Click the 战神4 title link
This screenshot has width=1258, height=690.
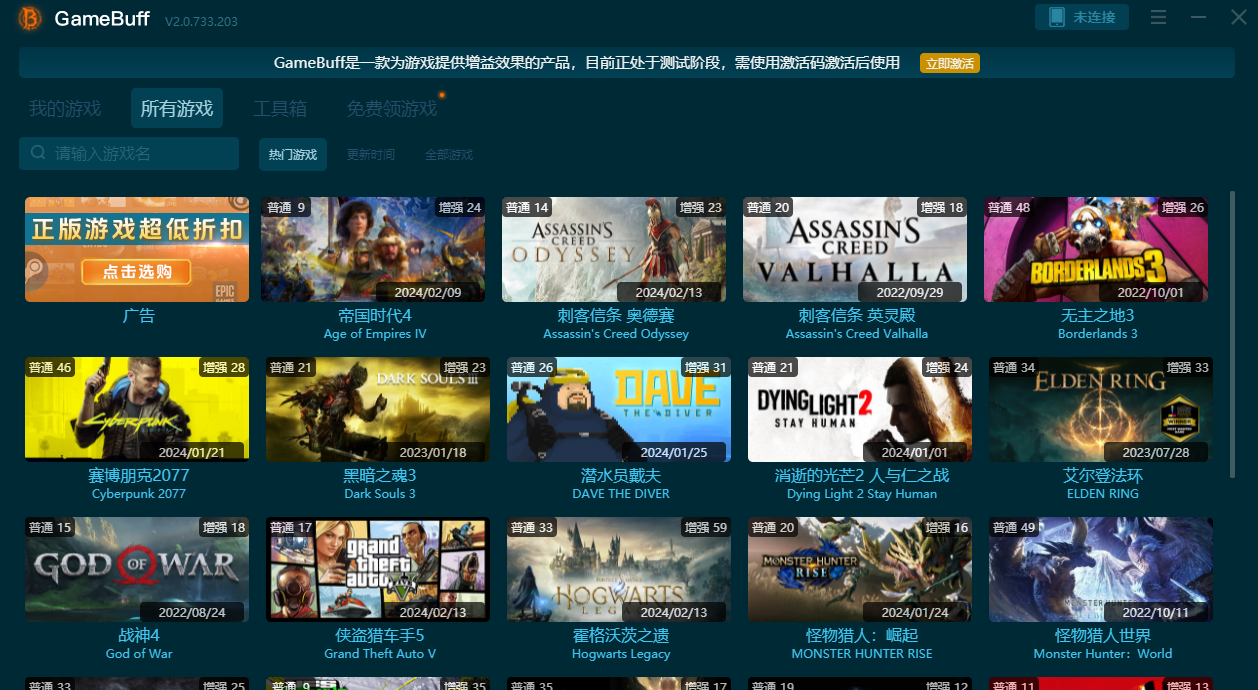[139, 635]
